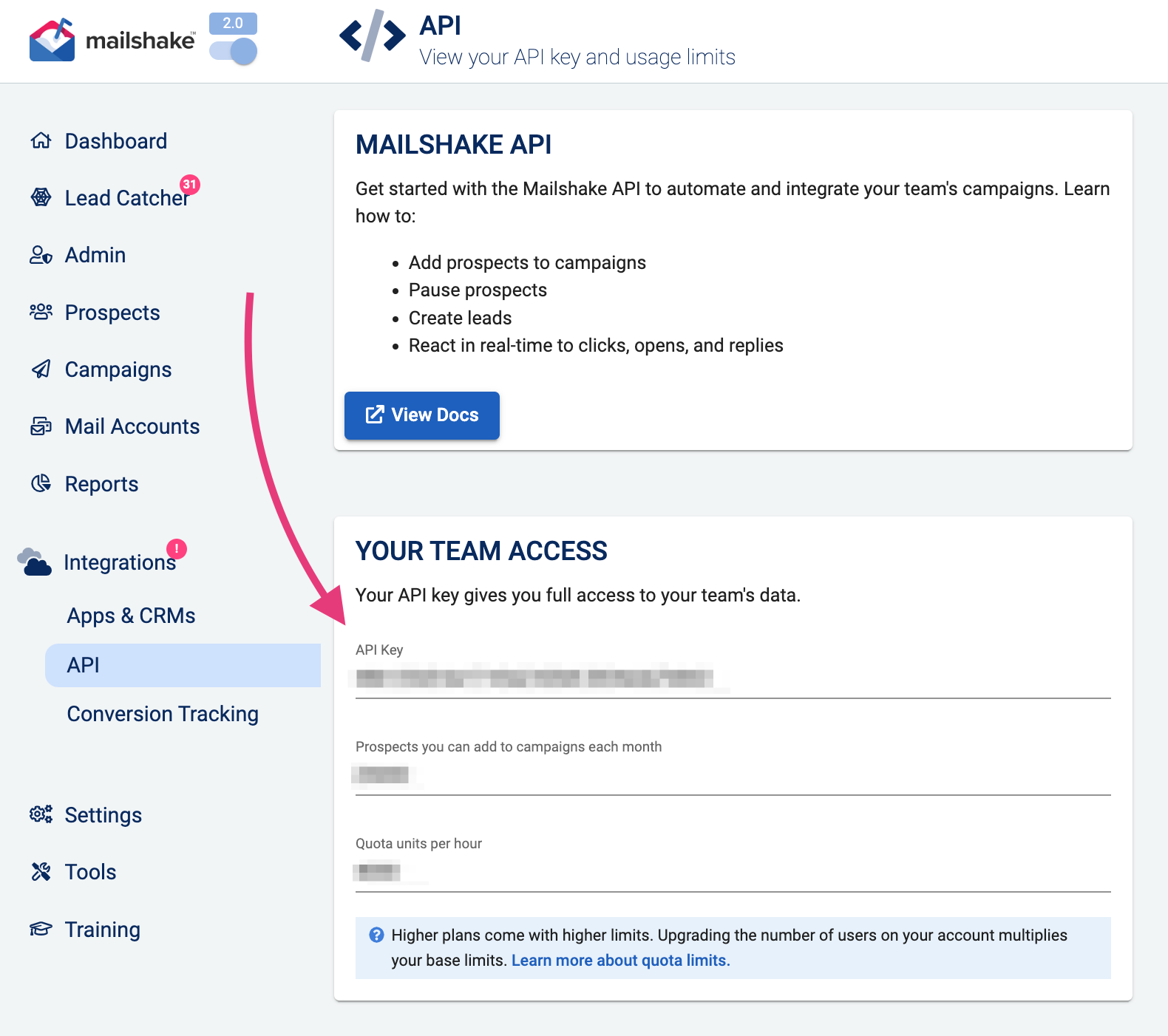Toggle the Mailshake 2.0 switch

233,51
